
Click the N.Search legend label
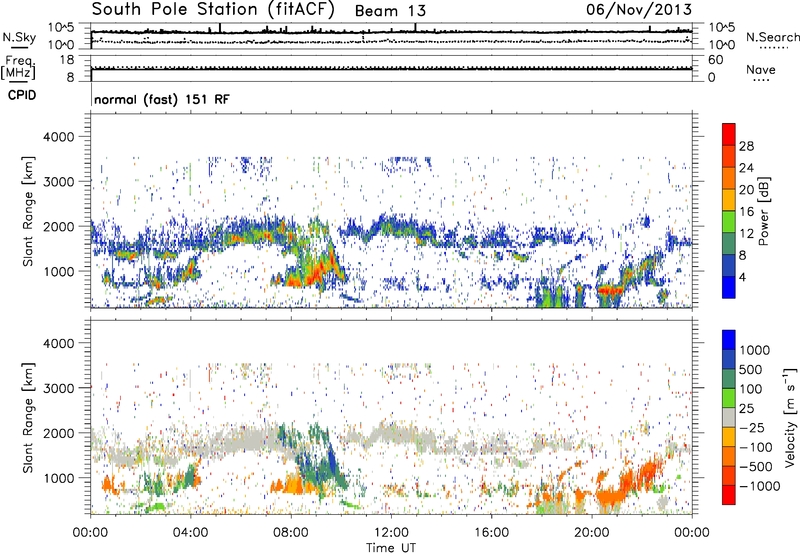[772, 37]
